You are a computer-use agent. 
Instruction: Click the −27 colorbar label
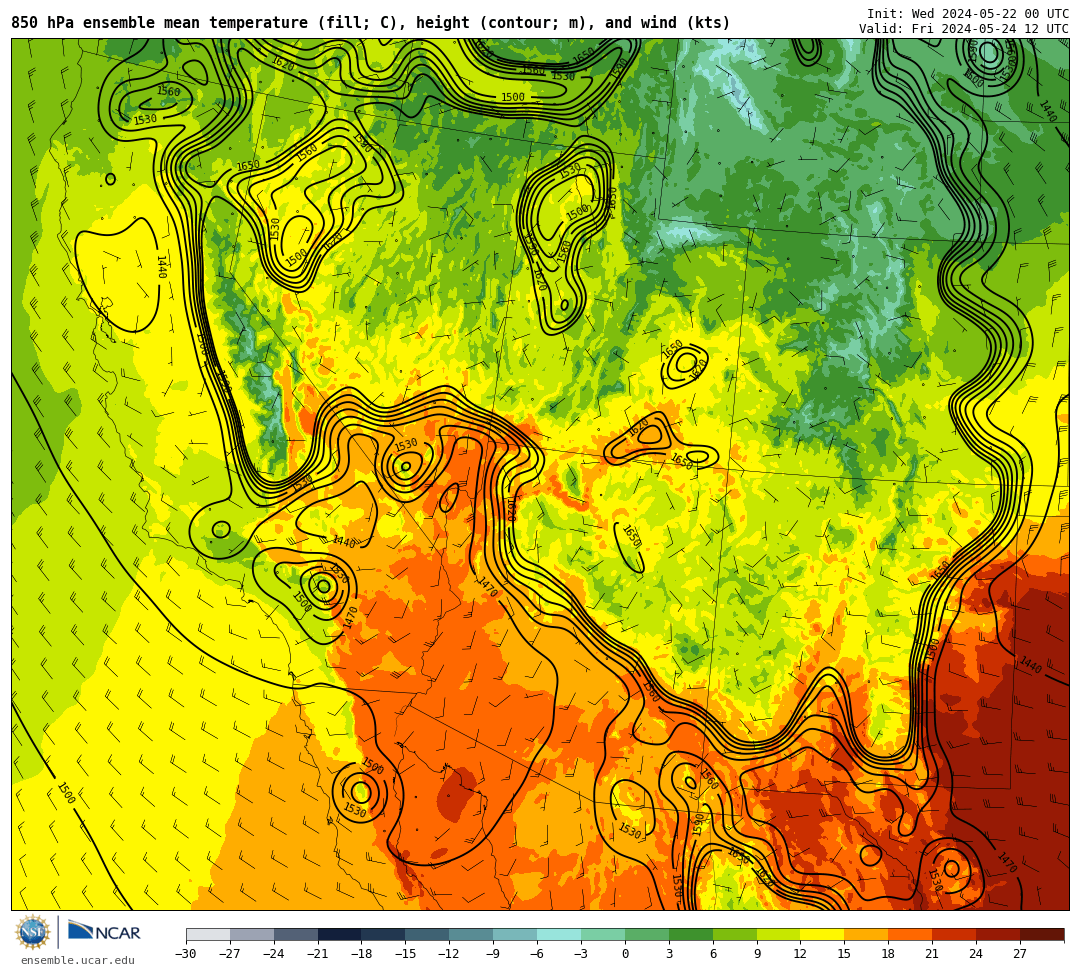coord(230,954)
